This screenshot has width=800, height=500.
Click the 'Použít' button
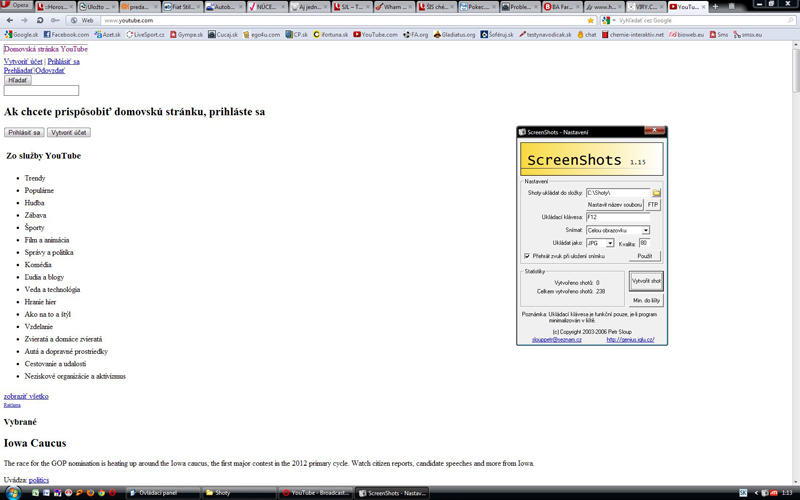[x=645, y=256]
